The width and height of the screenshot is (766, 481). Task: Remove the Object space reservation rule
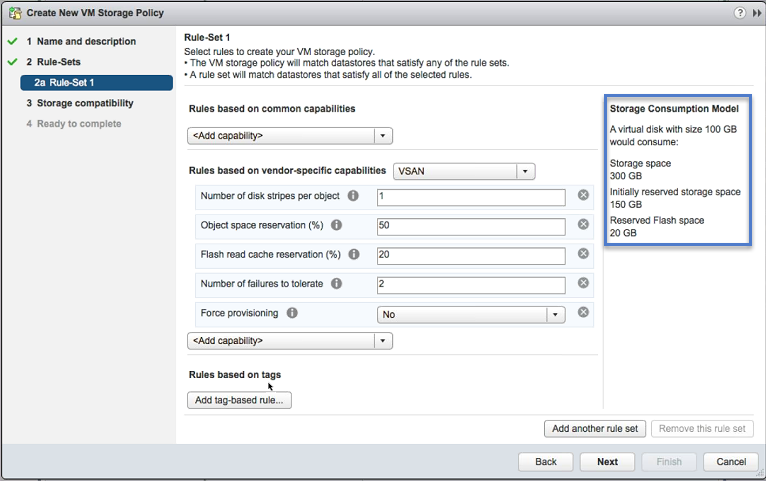coord(583,225)
